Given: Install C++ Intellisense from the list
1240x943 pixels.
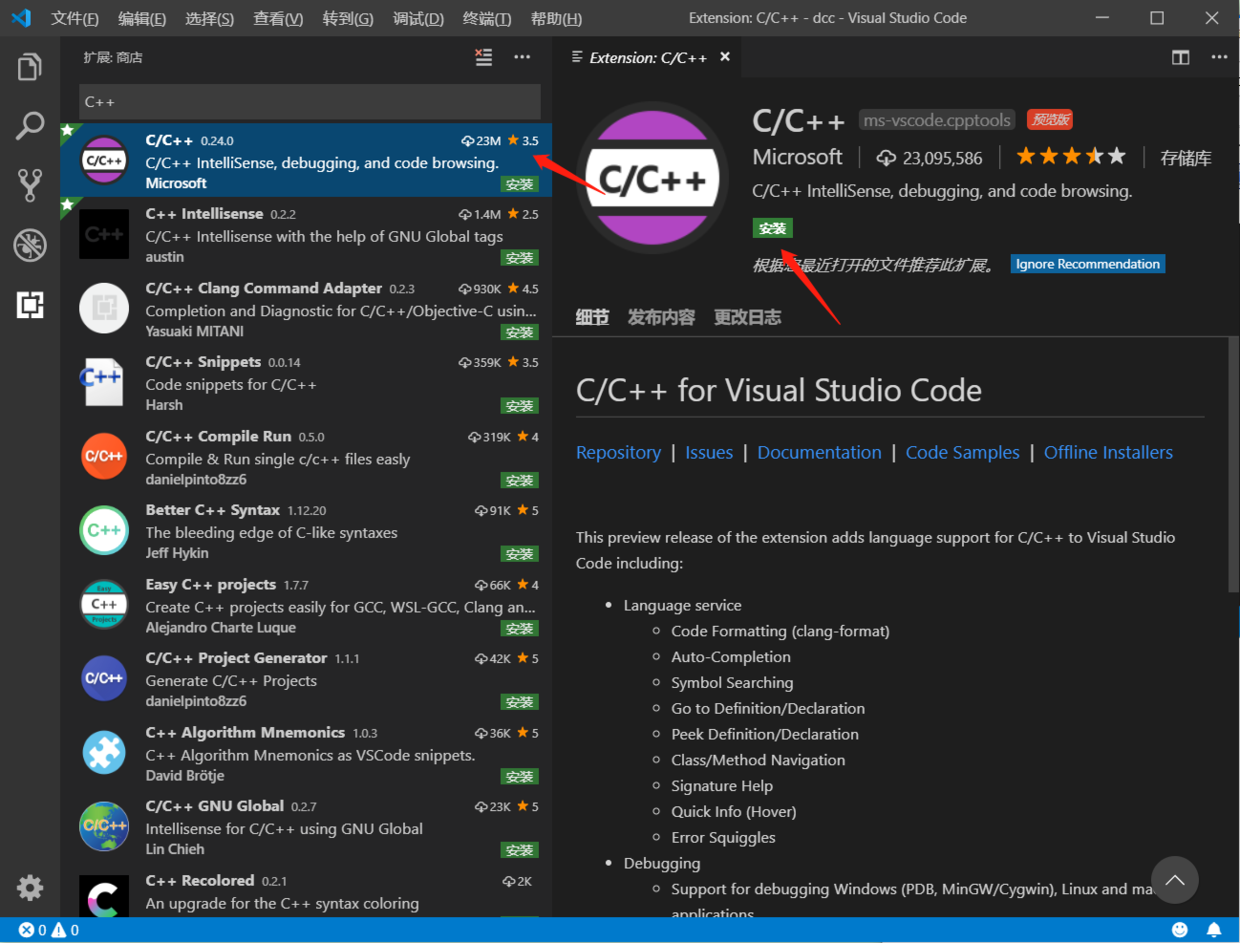Looking at the screenshot, I should (519, 258).
